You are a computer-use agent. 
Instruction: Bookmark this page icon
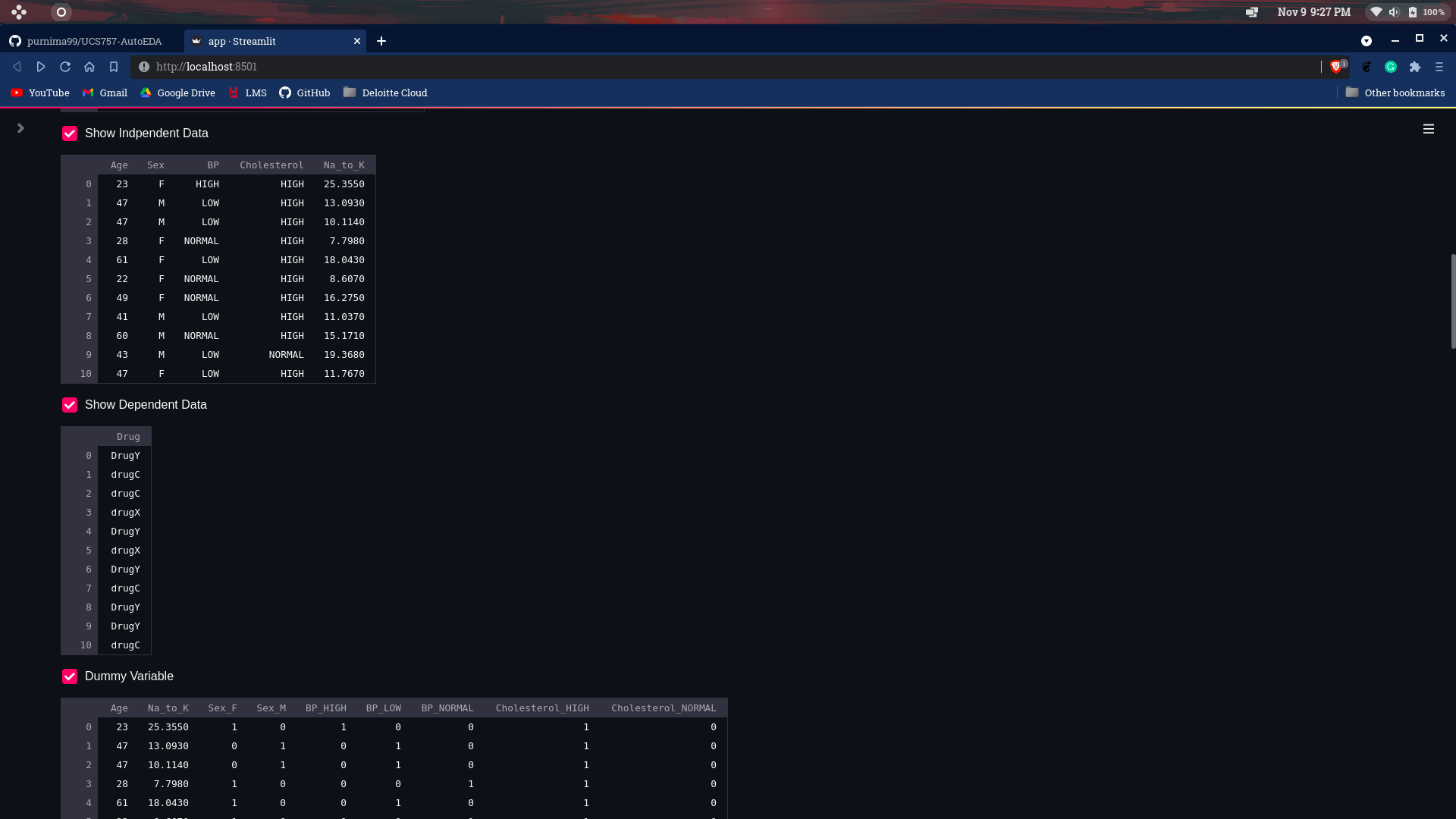tap(114, 67)
